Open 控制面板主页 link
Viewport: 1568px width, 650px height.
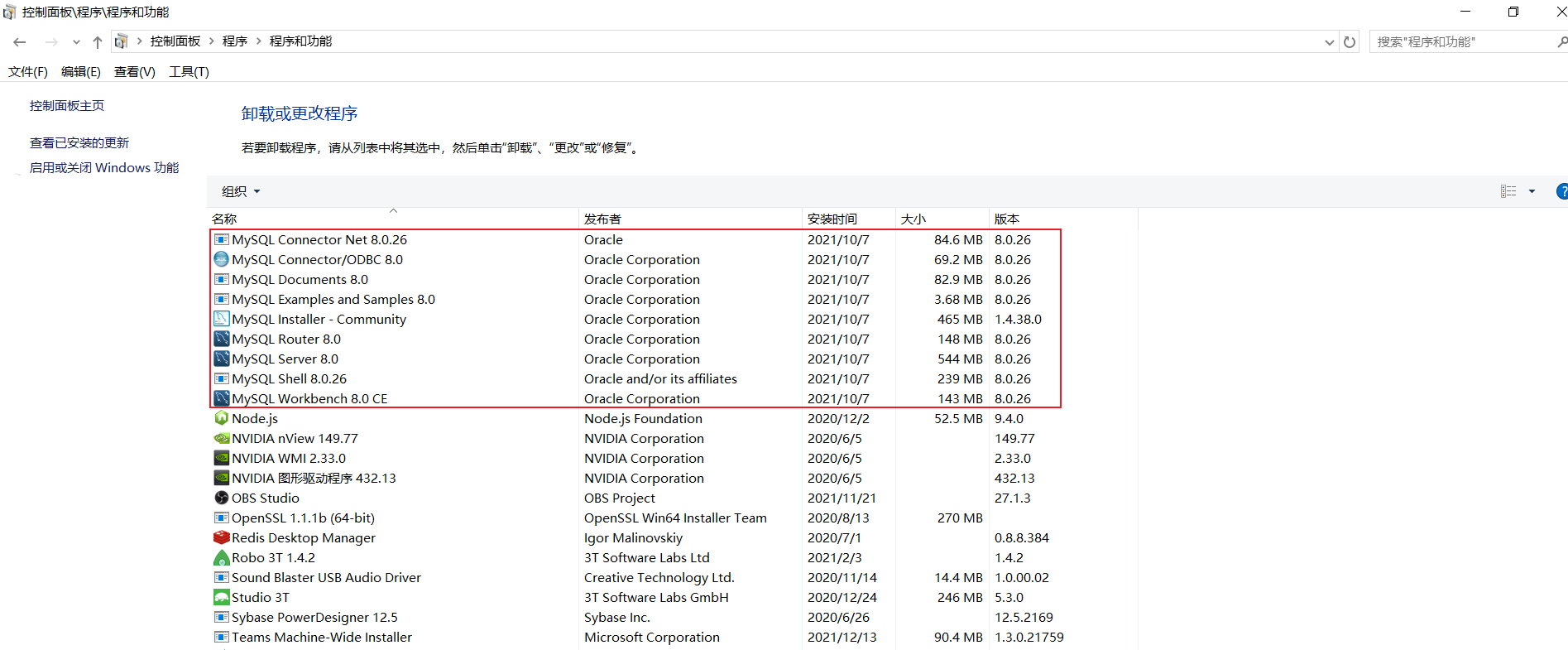pos(67,106)
